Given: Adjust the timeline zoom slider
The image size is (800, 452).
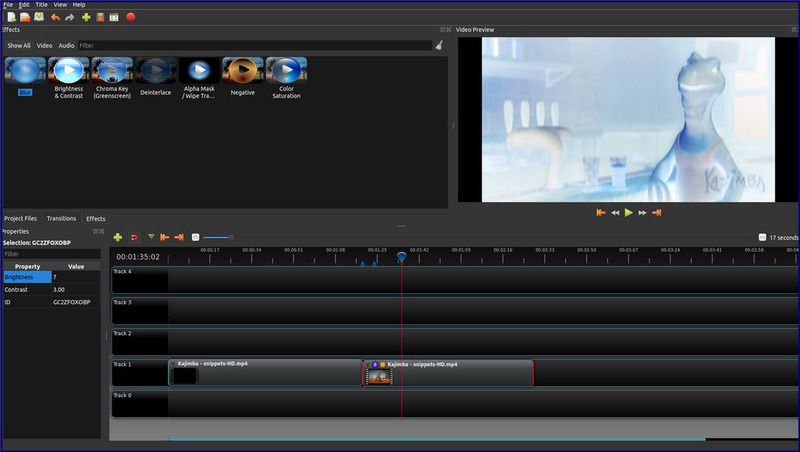Looking at the screenshot, I should point(218,237).
